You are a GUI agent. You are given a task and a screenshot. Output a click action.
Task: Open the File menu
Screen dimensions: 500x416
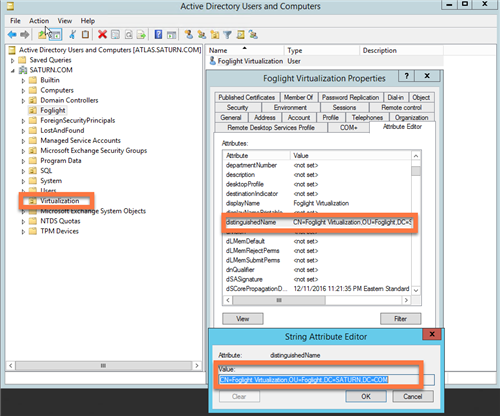[x=15, y=21]
